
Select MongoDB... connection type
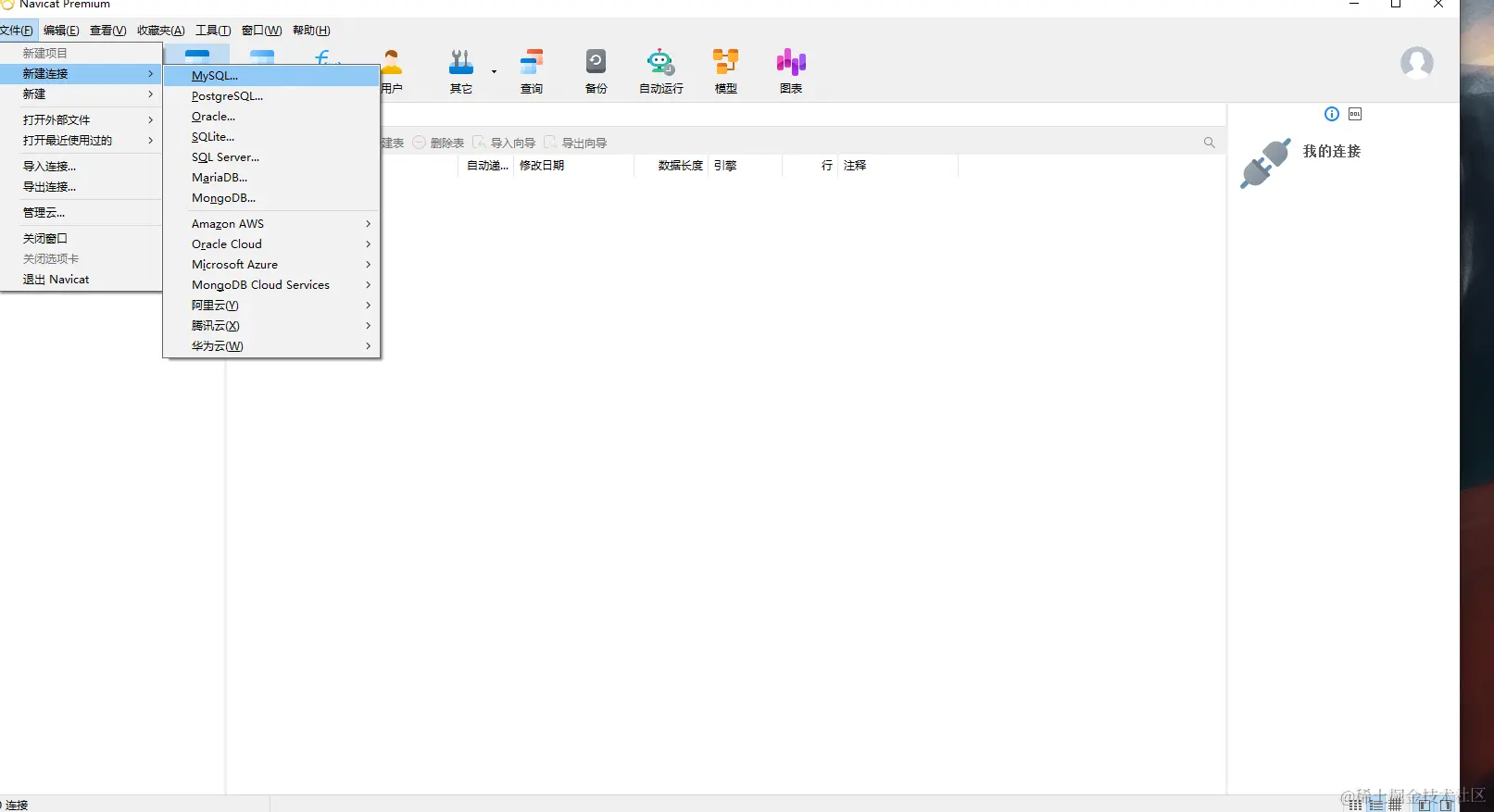[271, 198]
